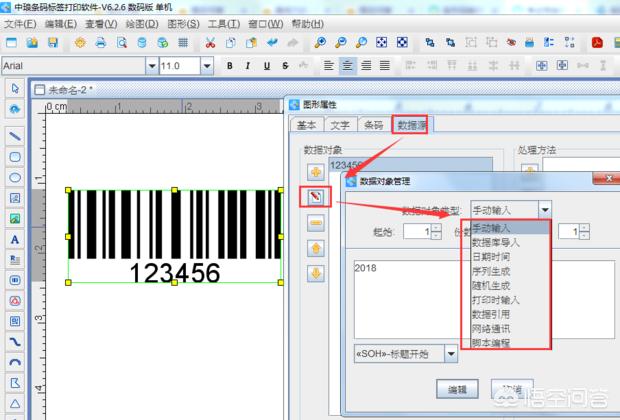
Task: Open Print Preview magnifier page icon
Action: [x=122, y=42]
